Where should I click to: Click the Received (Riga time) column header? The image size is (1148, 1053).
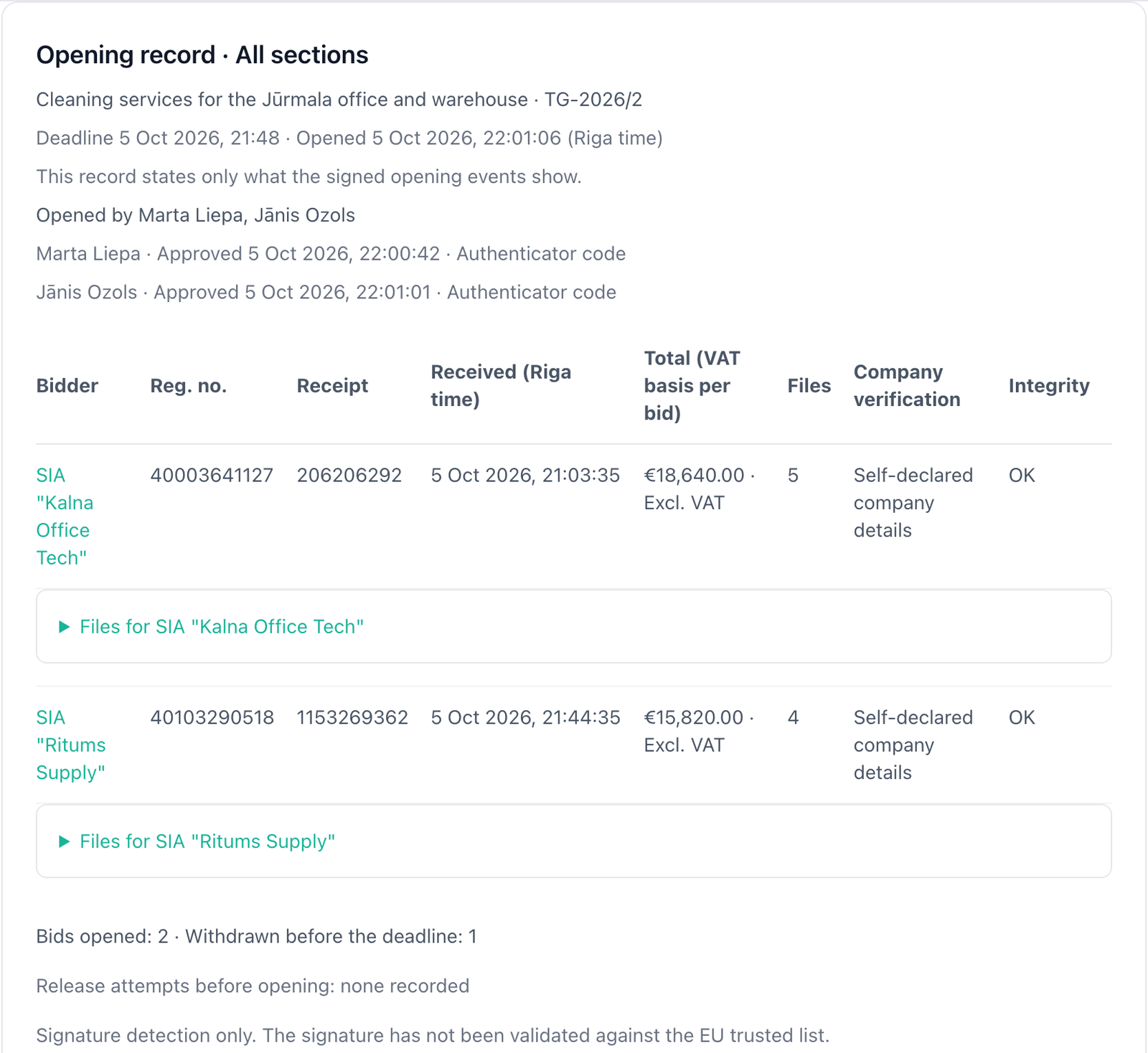click(x=501, y=386)
